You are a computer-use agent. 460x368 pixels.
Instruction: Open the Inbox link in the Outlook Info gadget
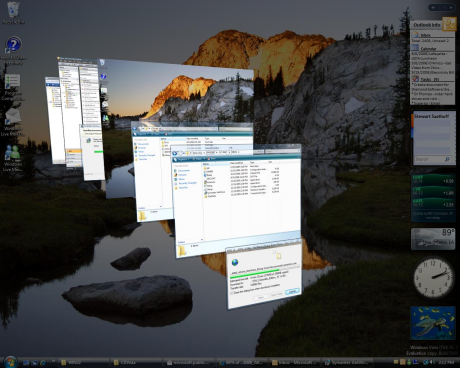[x=425, y=35]
